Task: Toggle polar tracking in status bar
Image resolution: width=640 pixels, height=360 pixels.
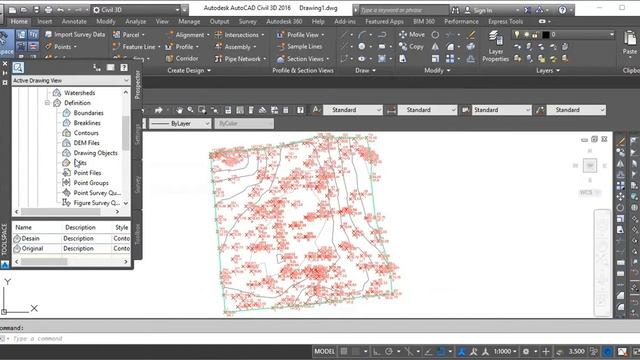Action: [x=389, y=351]
